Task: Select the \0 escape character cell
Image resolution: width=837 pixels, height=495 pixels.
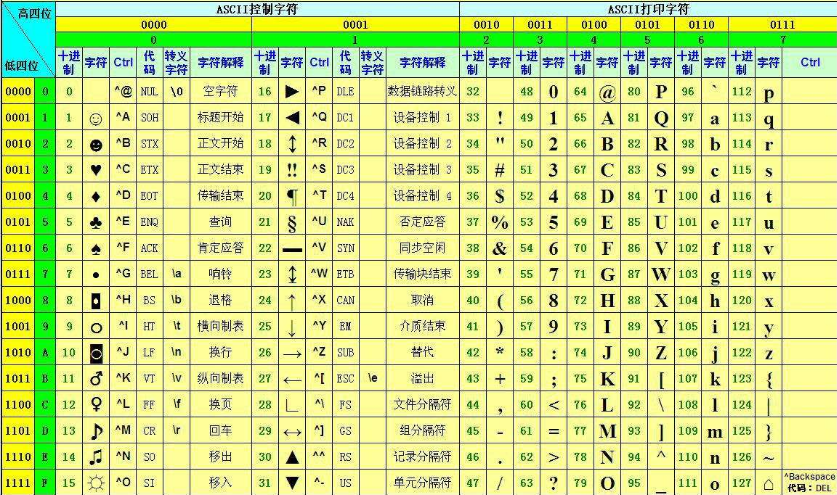Action: coord(177,91)
